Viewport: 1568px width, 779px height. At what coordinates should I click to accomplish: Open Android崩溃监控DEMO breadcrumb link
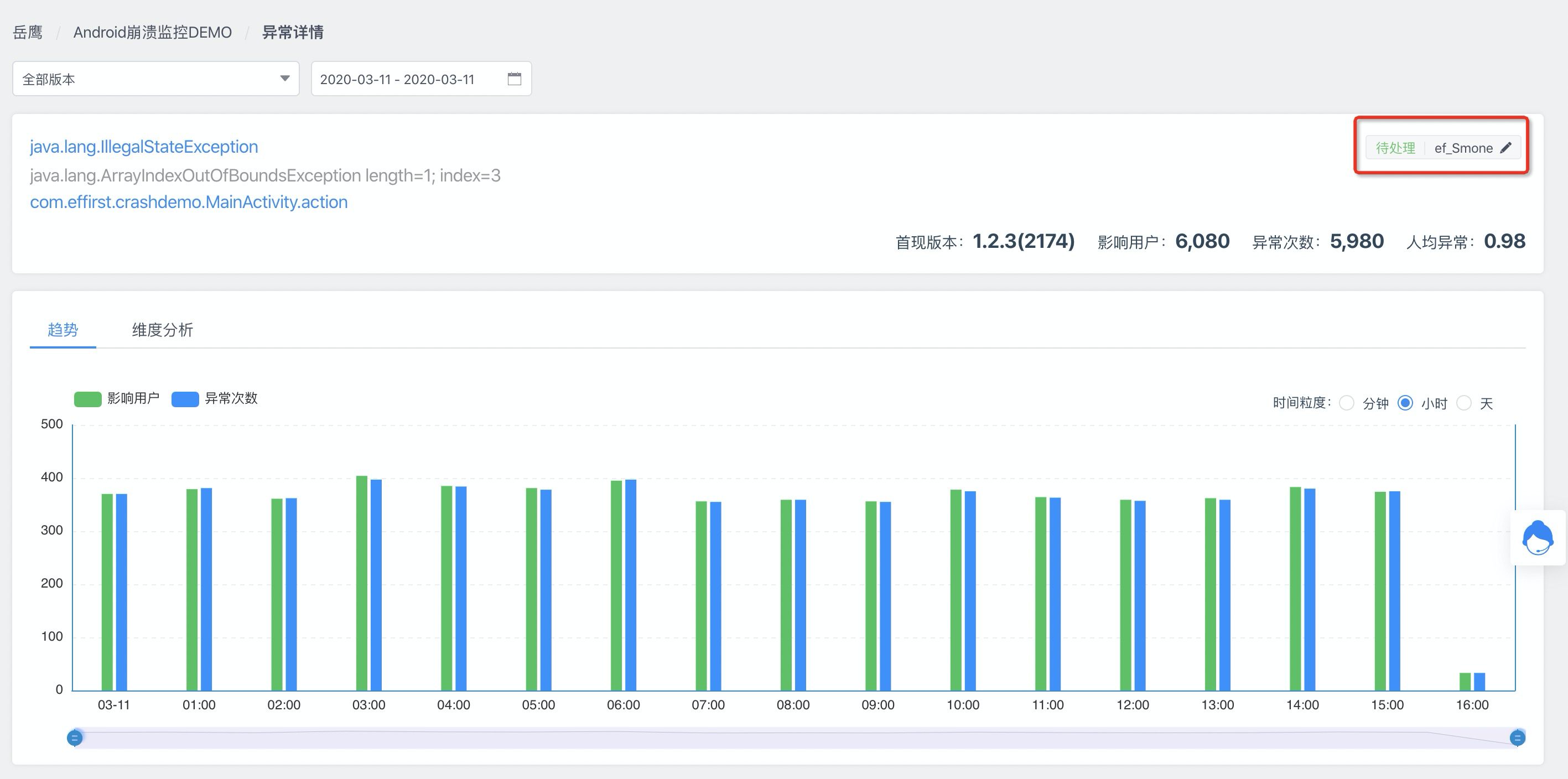tap(153, 32)
